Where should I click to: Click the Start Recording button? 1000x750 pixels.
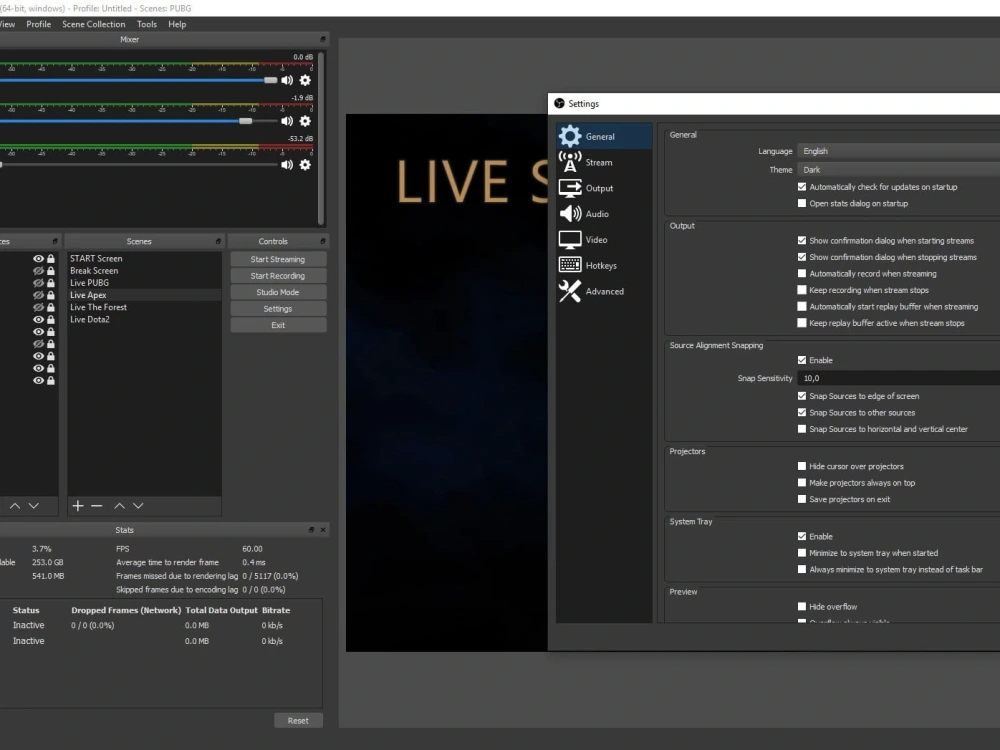278,276
